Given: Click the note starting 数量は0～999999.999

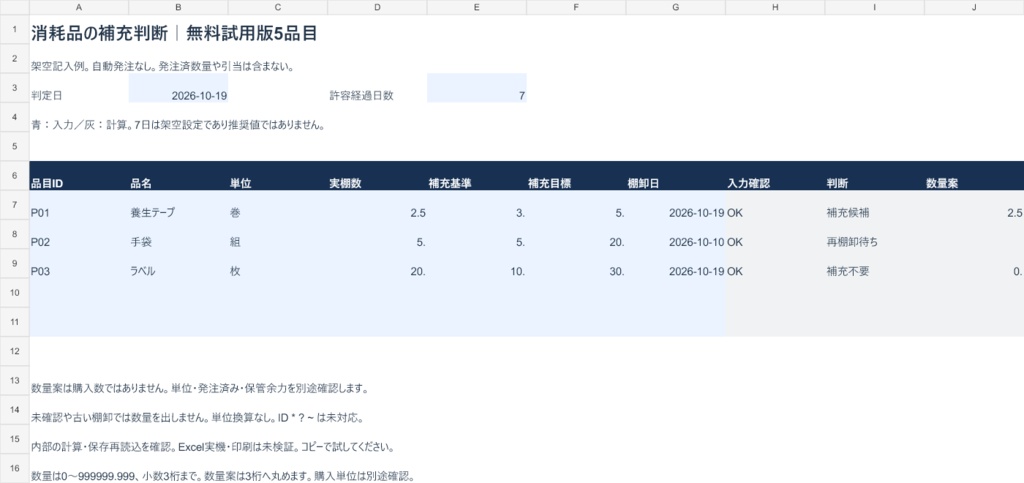Looking at the screenshot, I should point(223,476).
